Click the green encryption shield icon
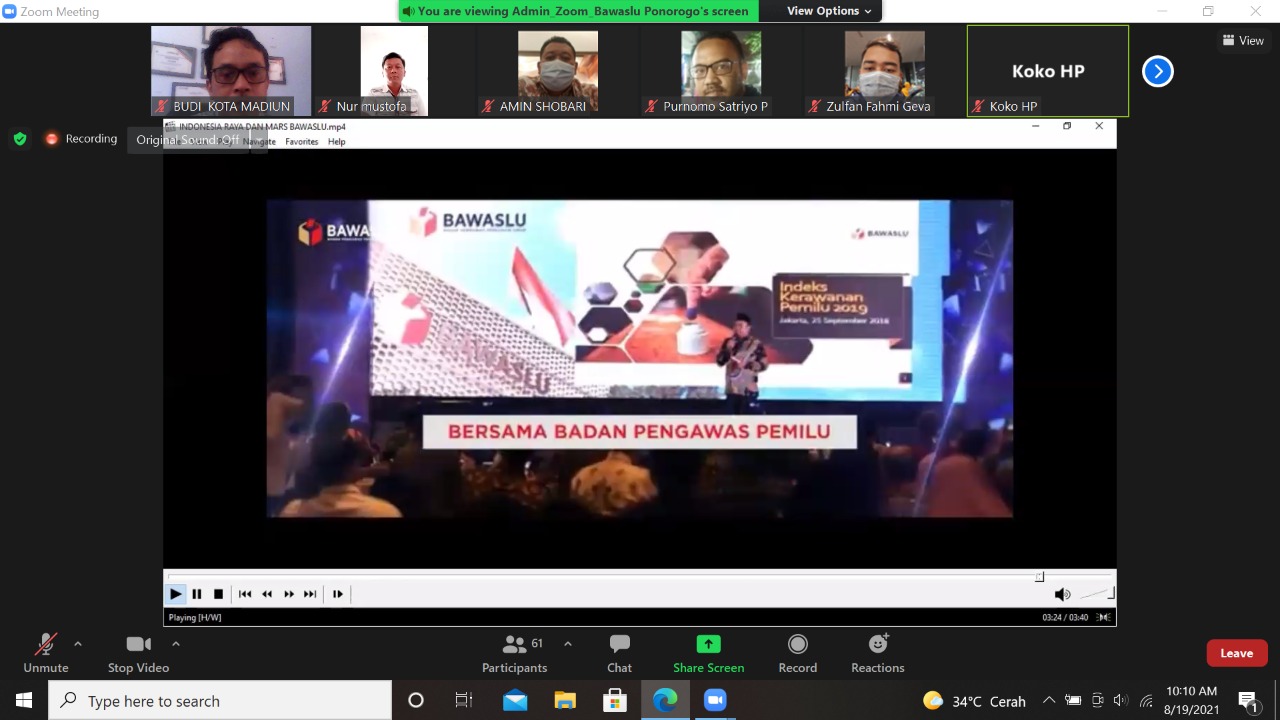This screenshot has height=720, width=1280. pos(20,139)
